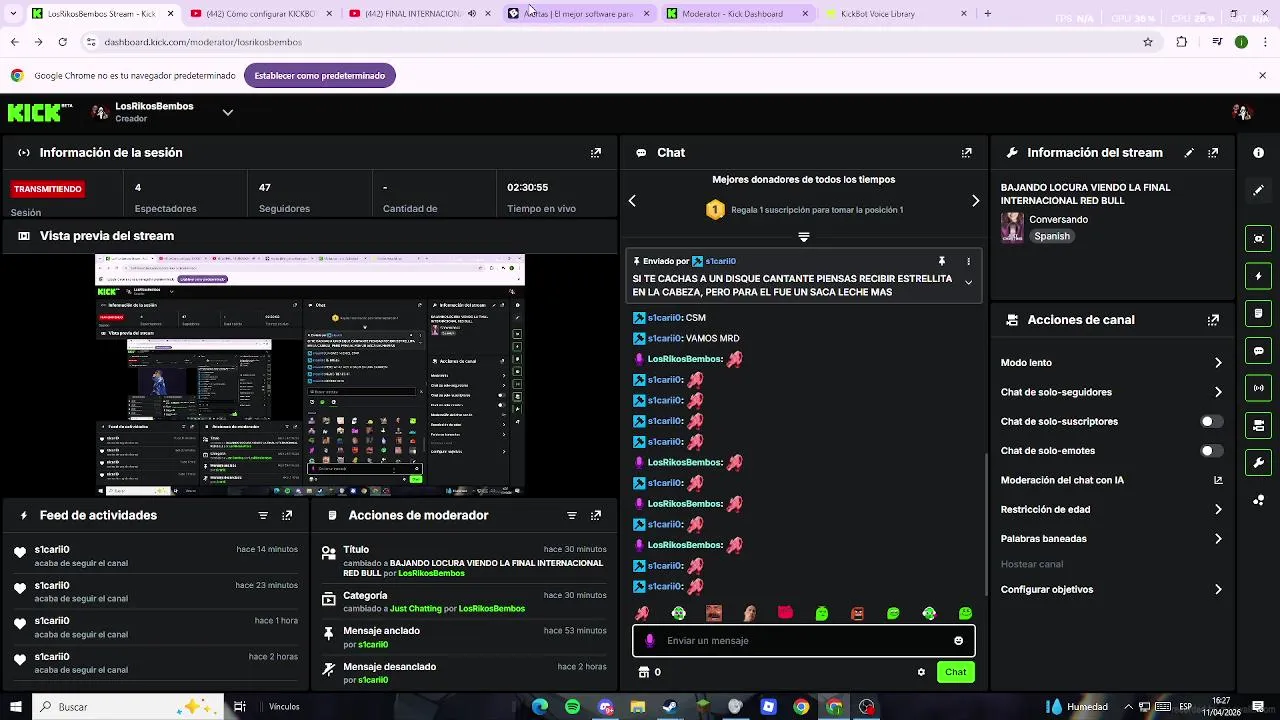Show previous top donor with left arrow
The width and height of the screenshot is (1280, 720).
coord(632,201)
